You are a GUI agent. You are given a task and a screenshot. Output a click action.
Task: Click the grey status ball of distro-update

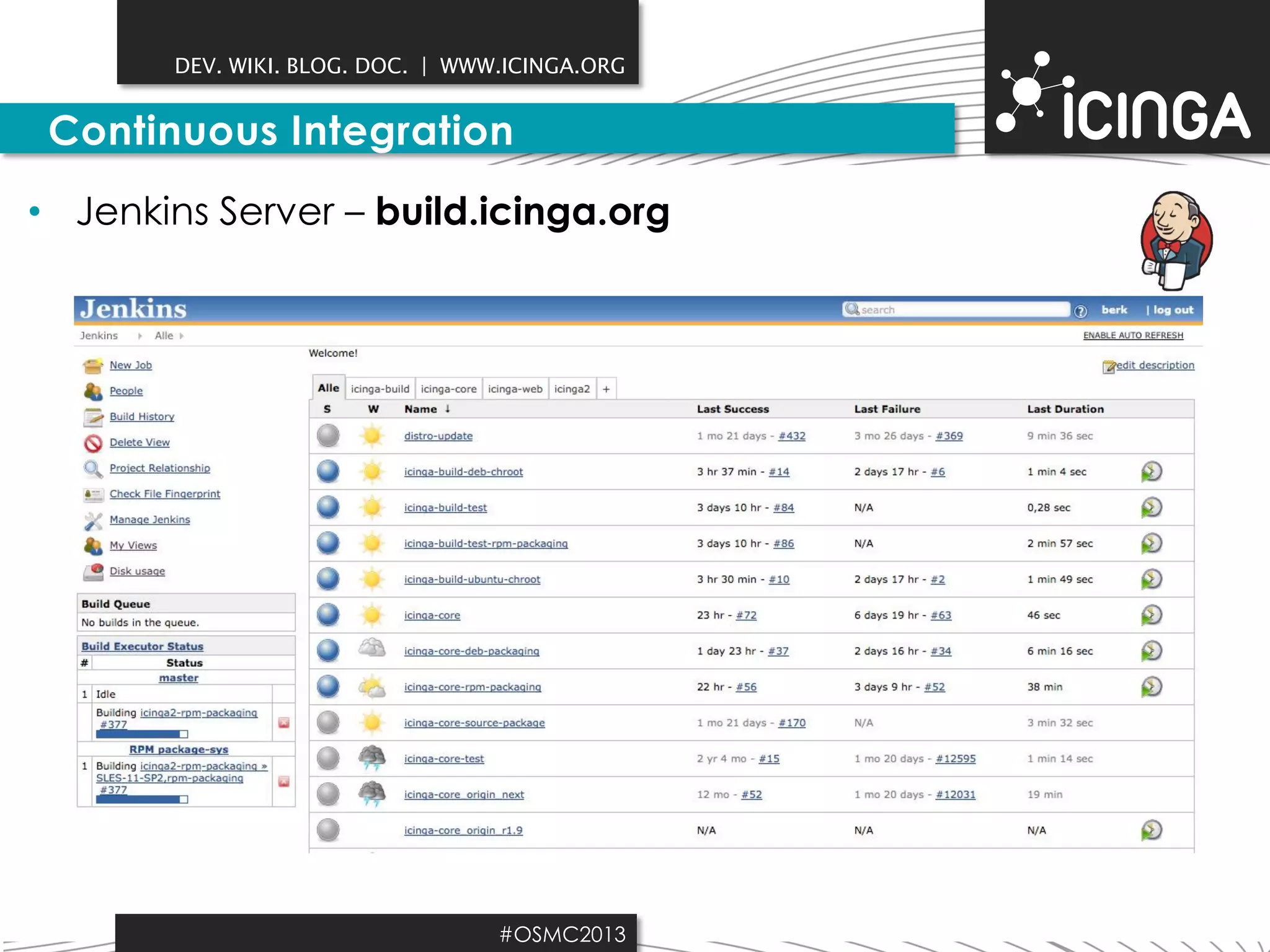(x=328, y=436)
